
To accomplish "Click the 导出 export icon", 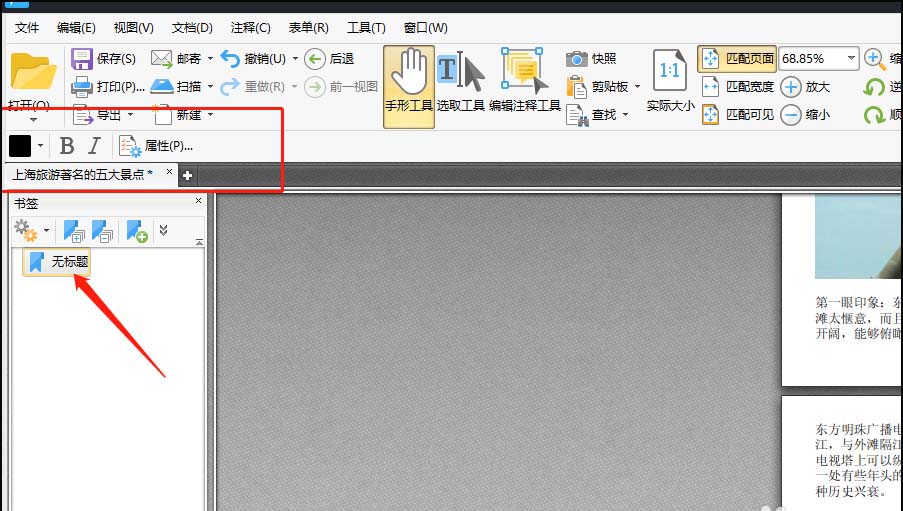I will click(x=84, y=115).
